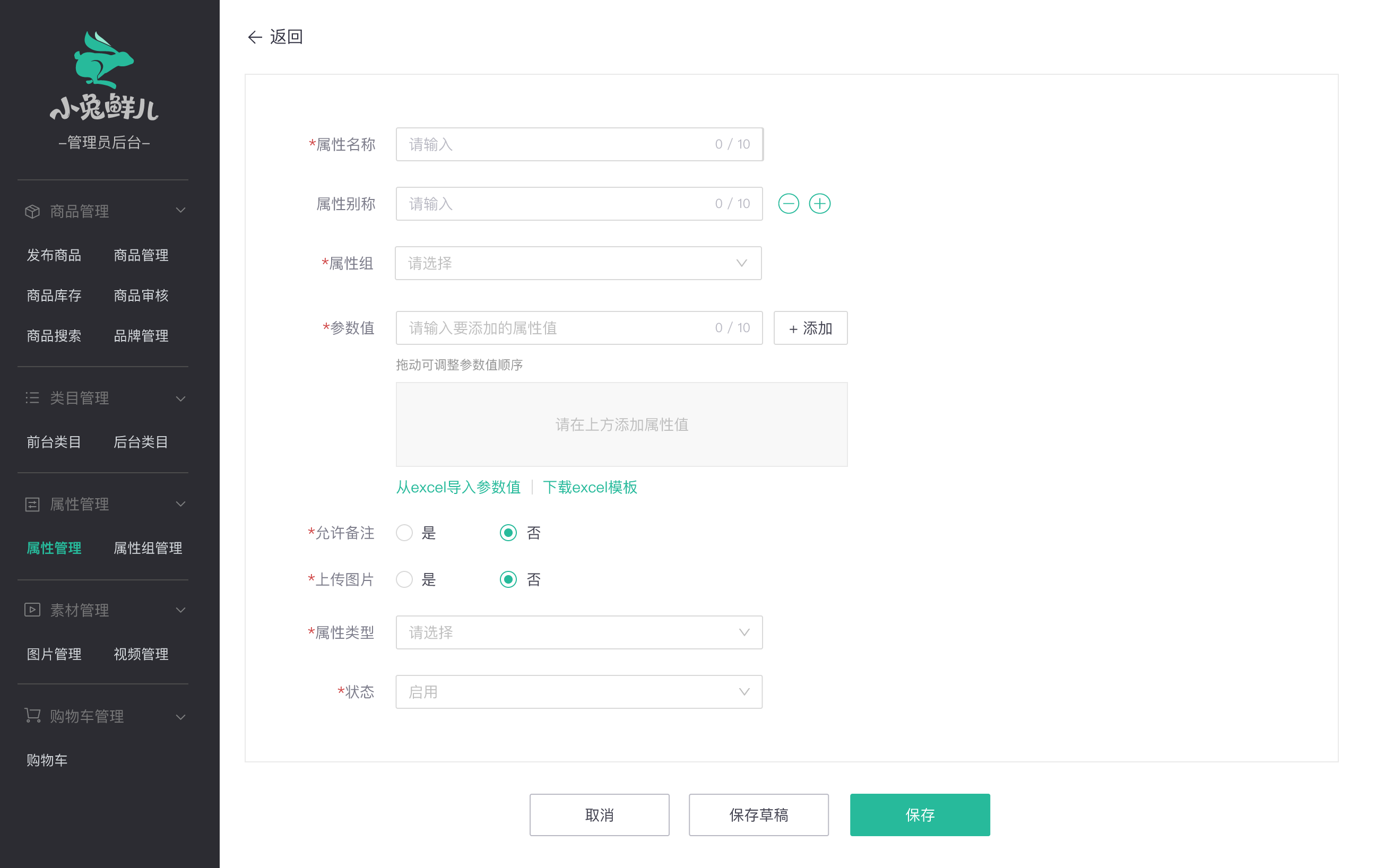Click the plus circle icon beside 属性别称
The image size is (1385, 868).
819,204
